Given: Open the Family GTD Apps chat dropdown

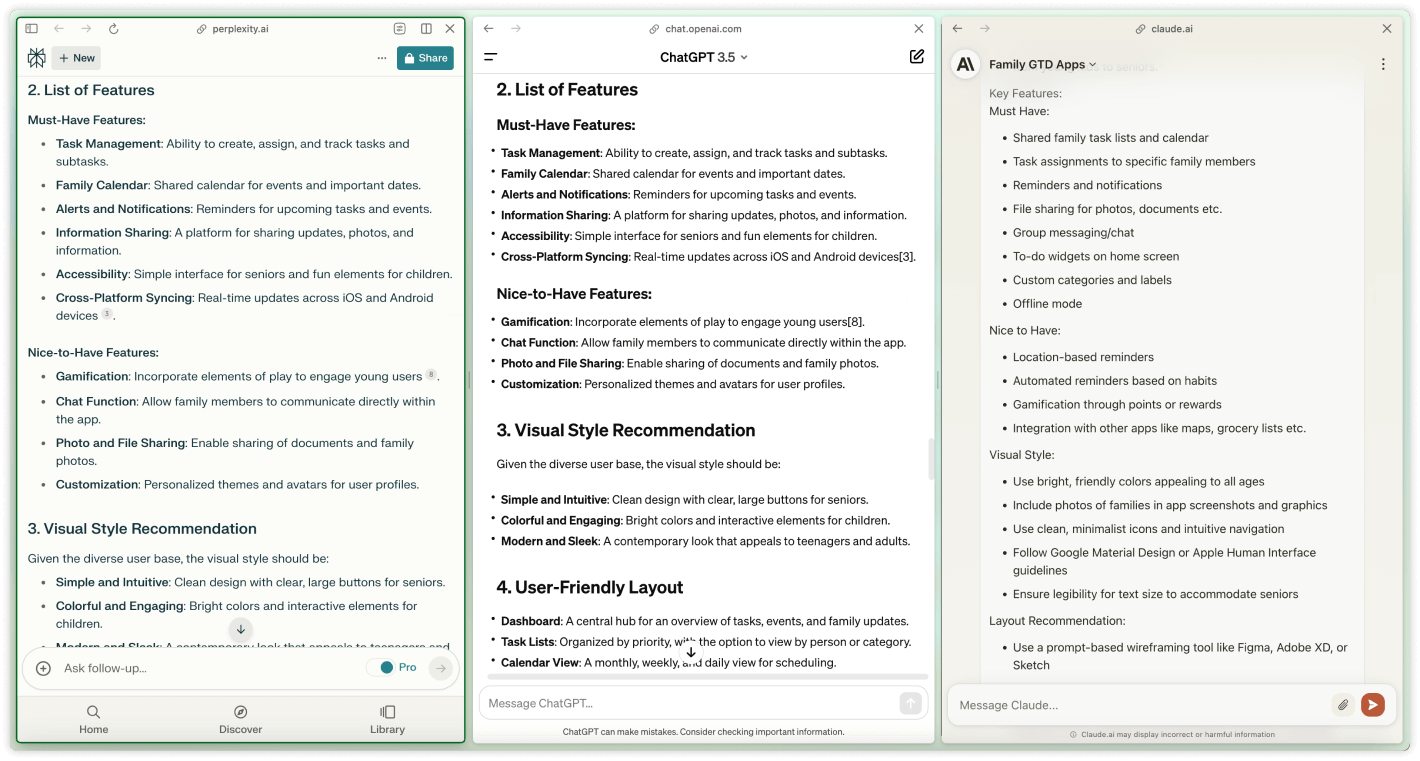Looking at the screenshot, I should coord(1043,64).
